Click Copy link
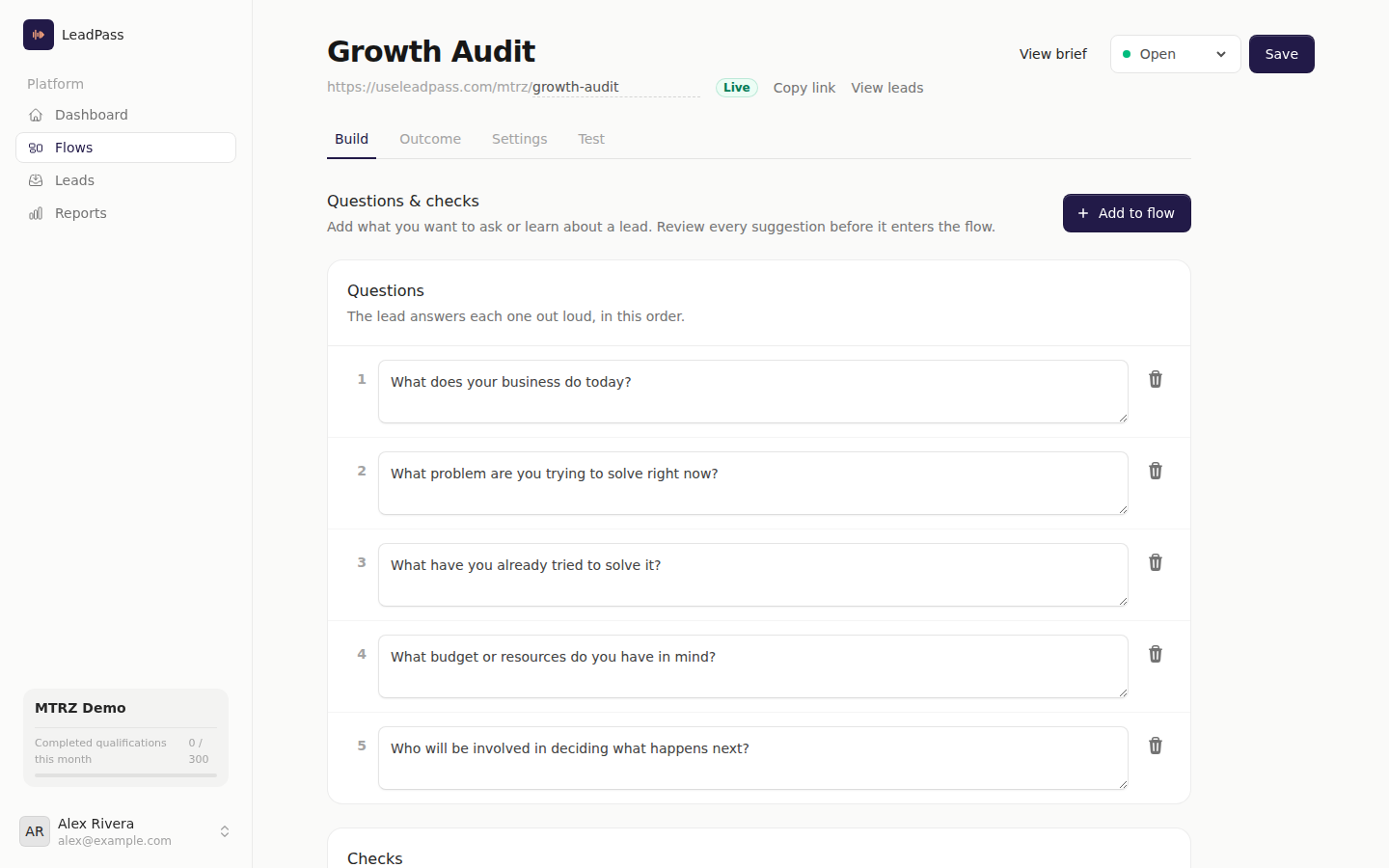This screenshot has height=868, width=1389. click(803, 88)
